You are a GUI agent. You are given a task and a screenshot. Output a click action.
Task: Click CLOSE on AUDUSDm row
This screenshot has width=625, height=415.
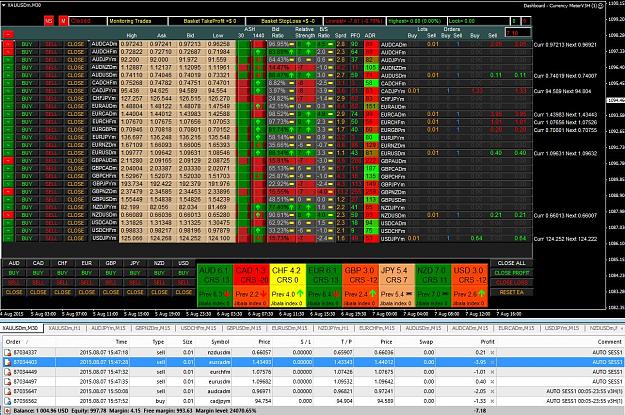click(75, 75)
